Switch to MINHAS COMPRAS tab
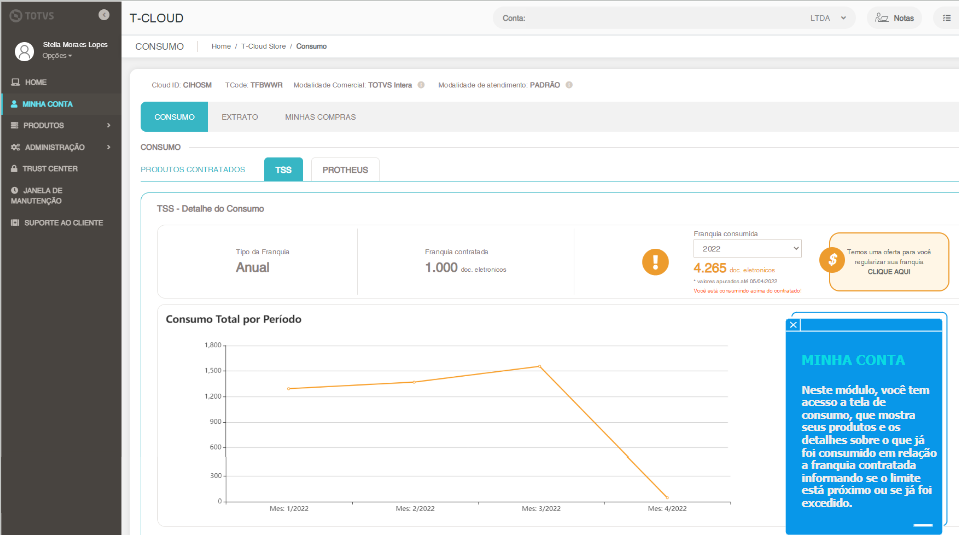The image size is (959, 535). (x=320, y=117)
